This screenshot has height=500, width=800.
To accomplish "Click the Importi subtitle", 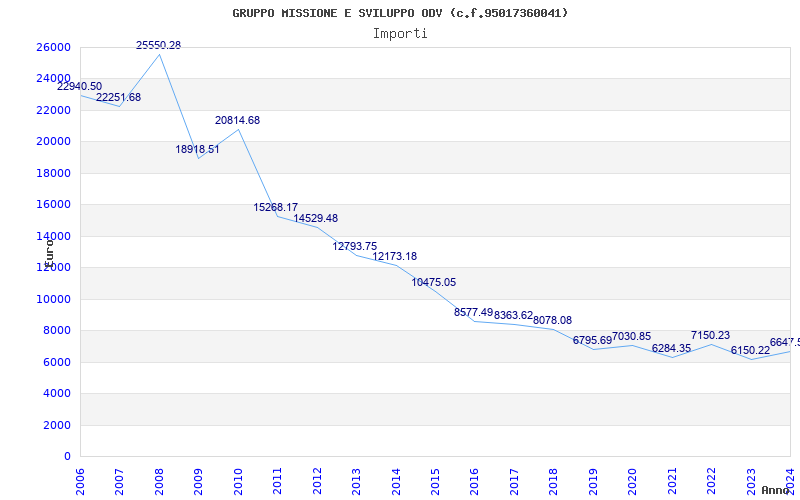I will (x=400, y=34).
